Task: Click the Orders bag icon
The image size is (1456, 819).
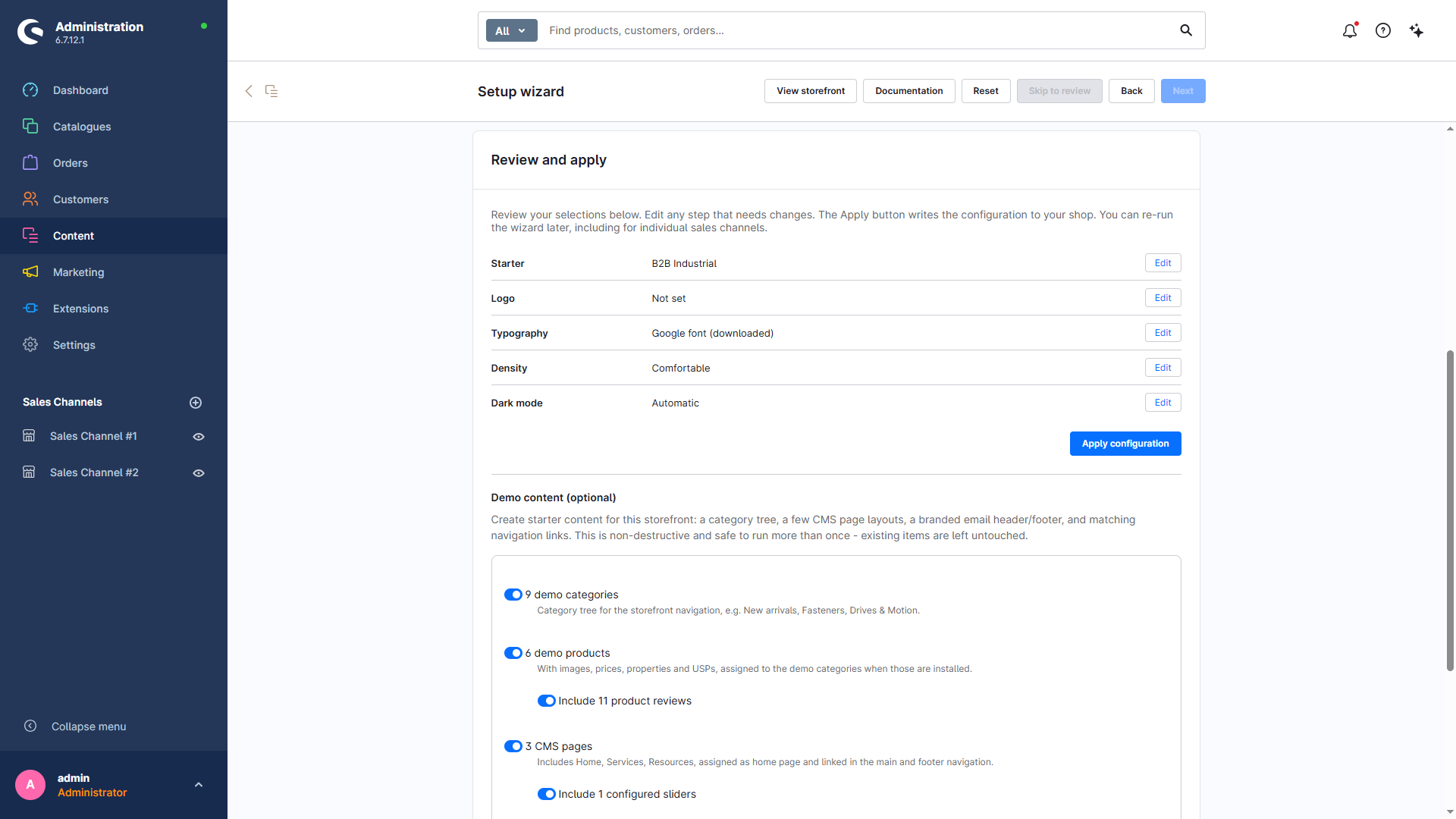Action: (30, 163)
